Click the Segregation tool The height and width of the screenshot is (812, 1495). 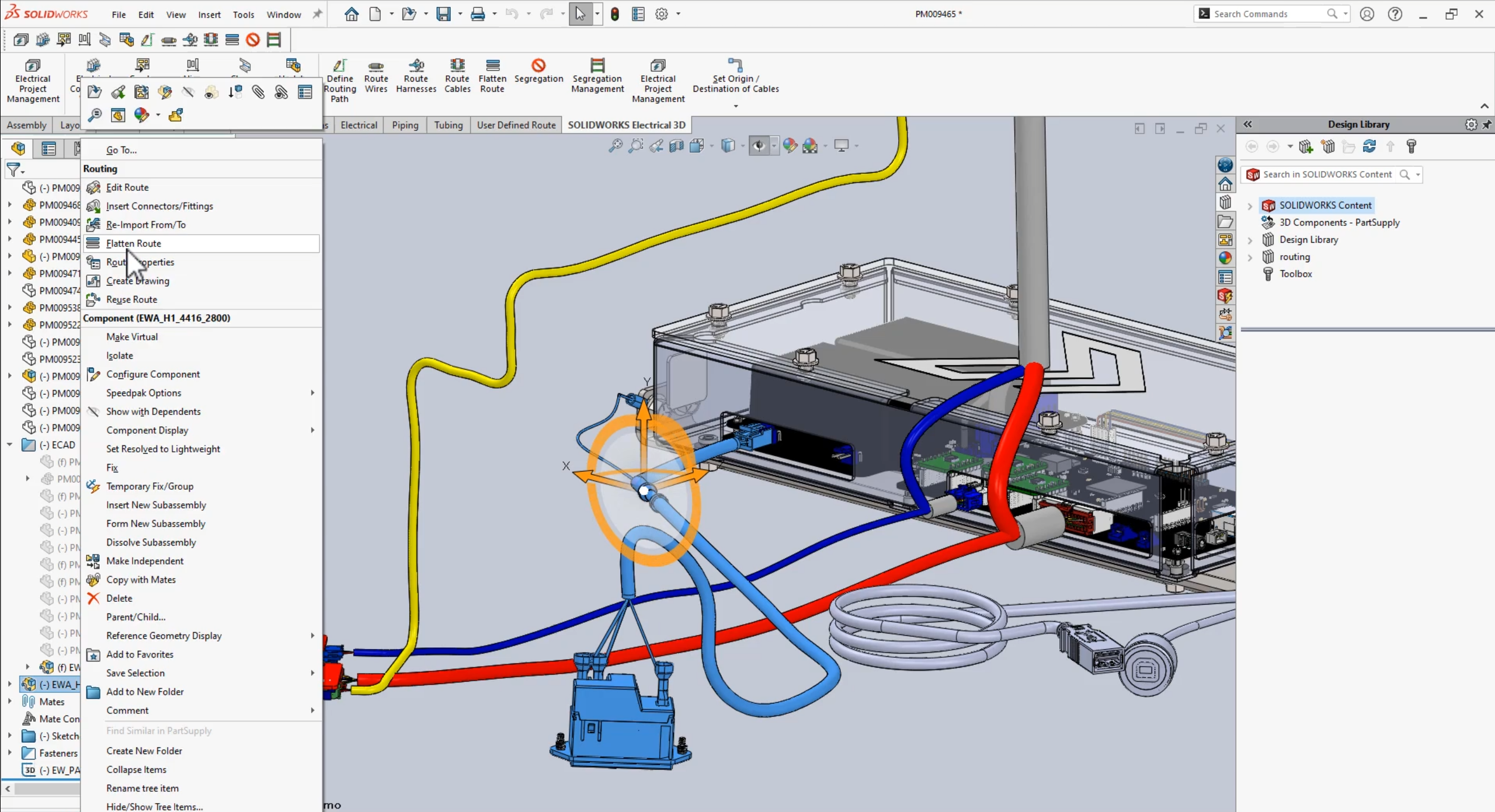click(x=538, y=71)
